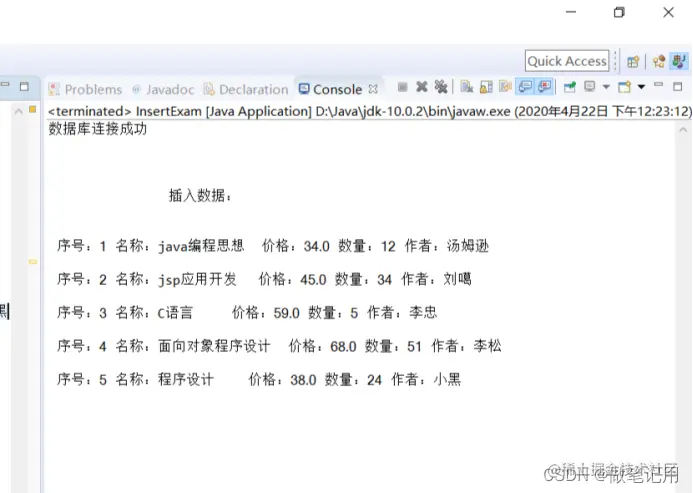Open Display Selected Console dropdown arrow
Image resolution: width=693 pixels, height=493 pixels.
[x=606, y=87]
